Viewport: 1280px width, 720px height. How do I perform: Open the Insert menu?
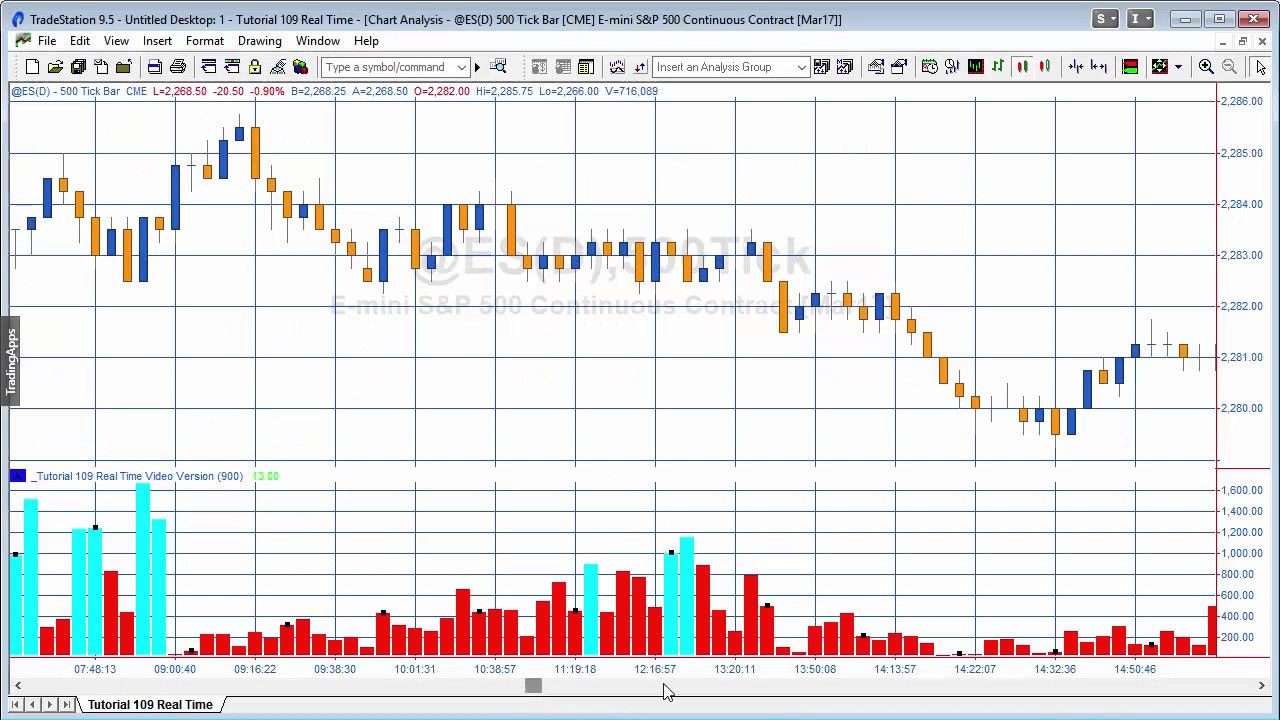(157, 41)
